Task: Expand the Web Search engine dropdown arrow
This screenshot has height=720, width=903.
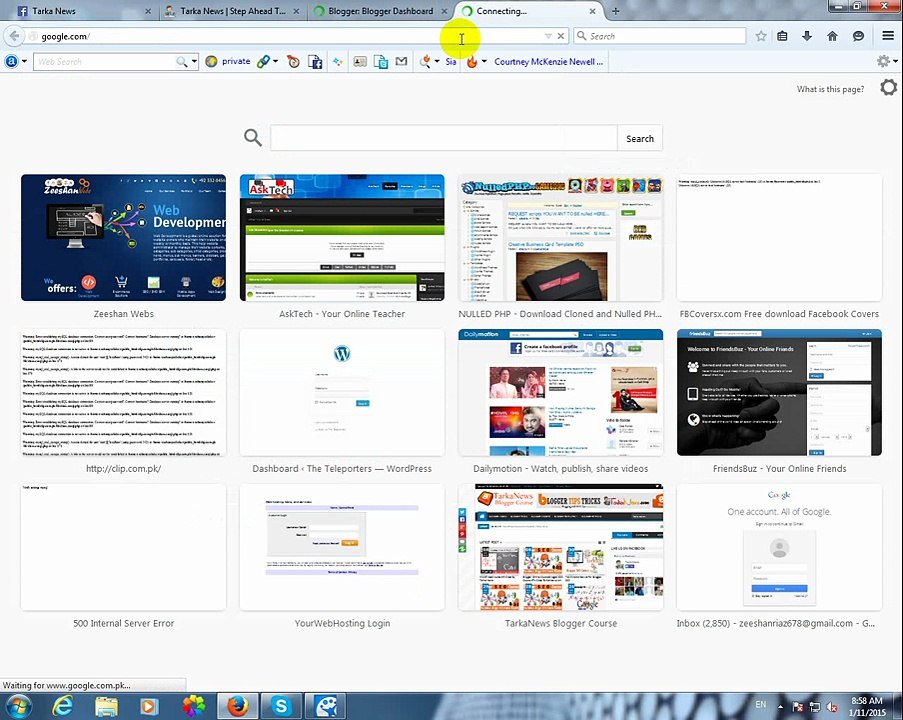Action: coord(195,62)
